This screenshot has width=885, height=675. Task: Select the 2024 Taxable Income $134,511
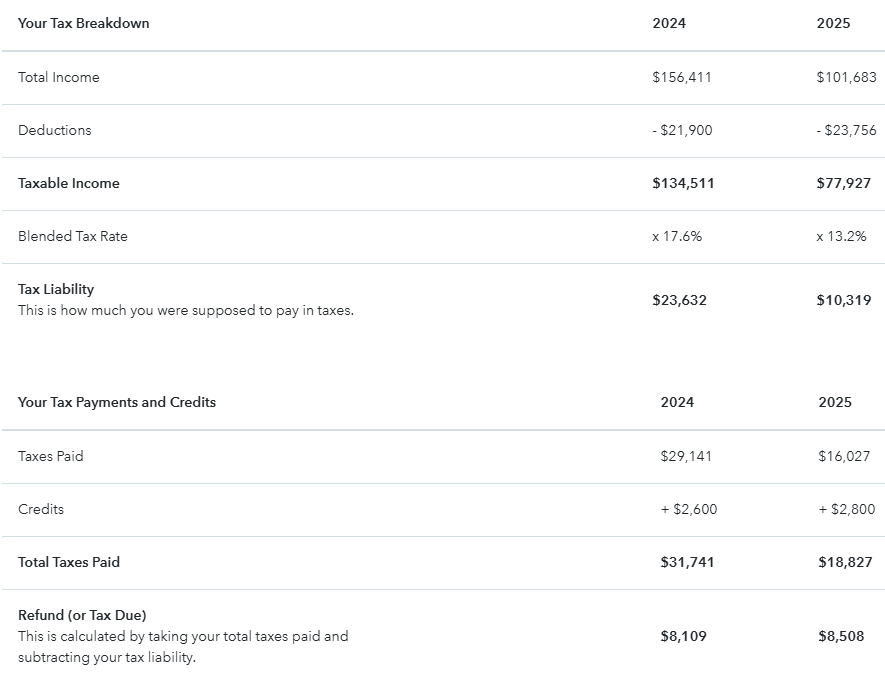683,183
